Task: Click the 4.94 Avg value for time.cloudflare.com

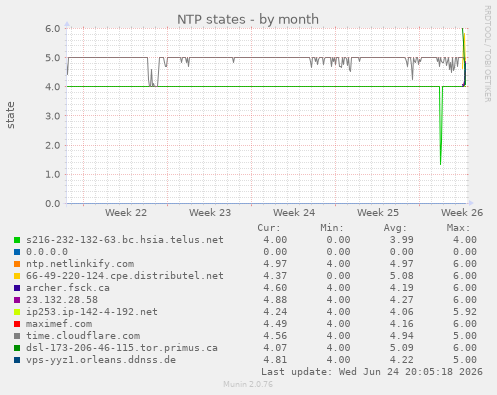Action: [x=402, y=336]
